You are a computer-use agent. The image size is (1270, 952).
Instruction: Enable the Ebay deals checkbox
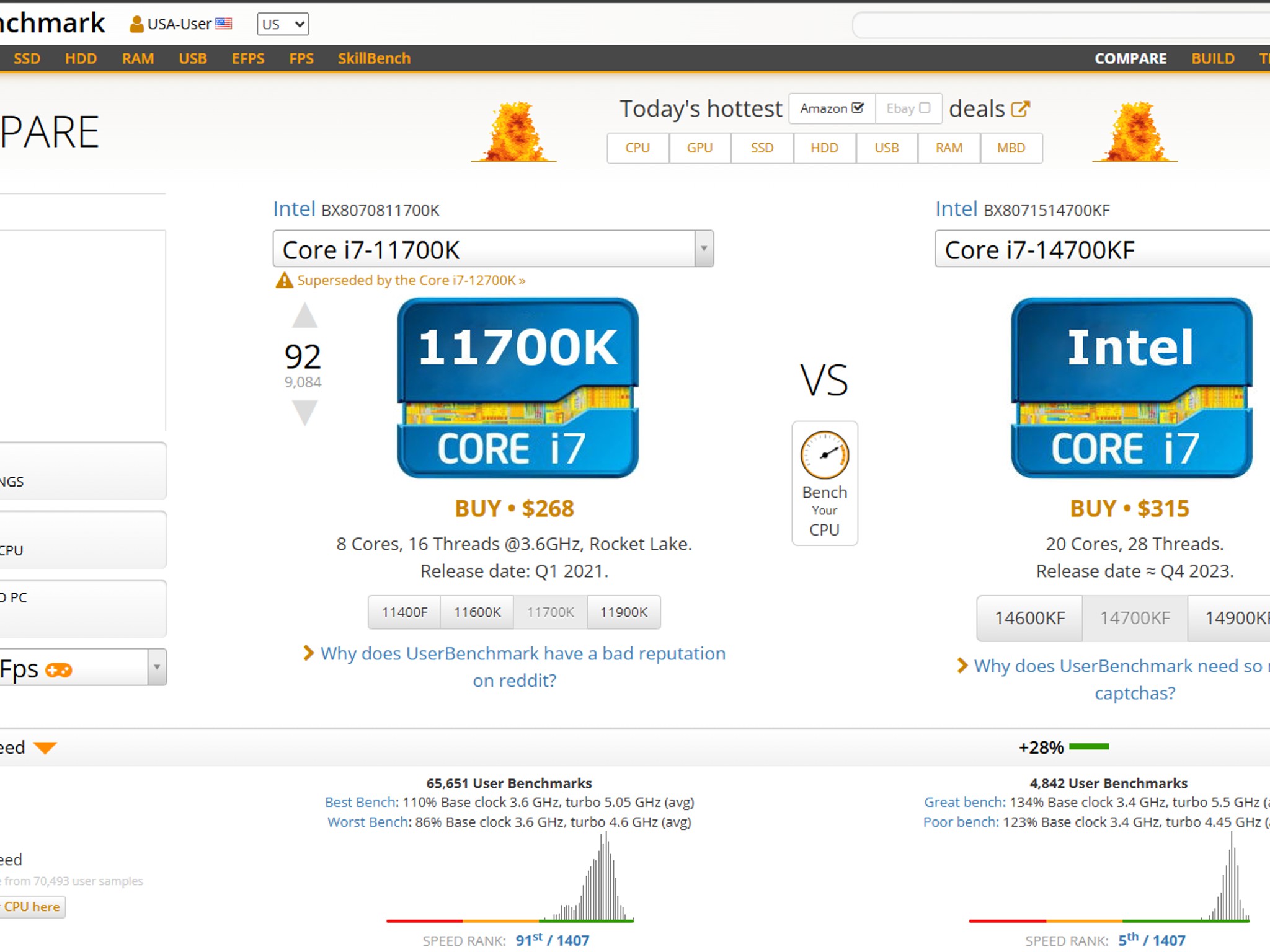coord(925,108)
